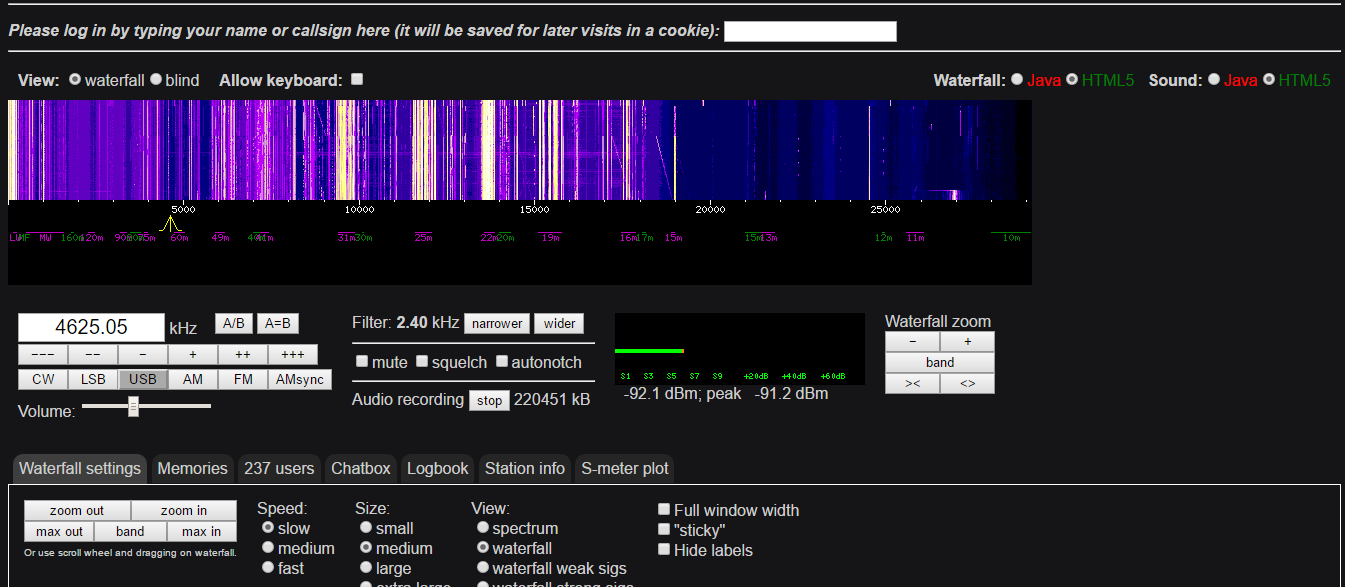The width and height of the screenshot is (1345, 587).
Task: Set waterfall Speed to fast
Action: click(267, 567)
